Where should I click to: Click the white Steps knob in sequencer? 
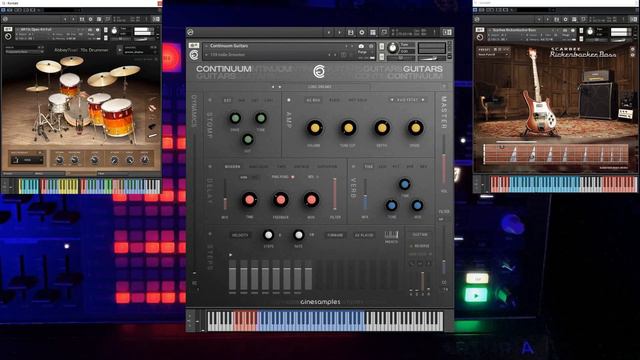coord(268,235)
